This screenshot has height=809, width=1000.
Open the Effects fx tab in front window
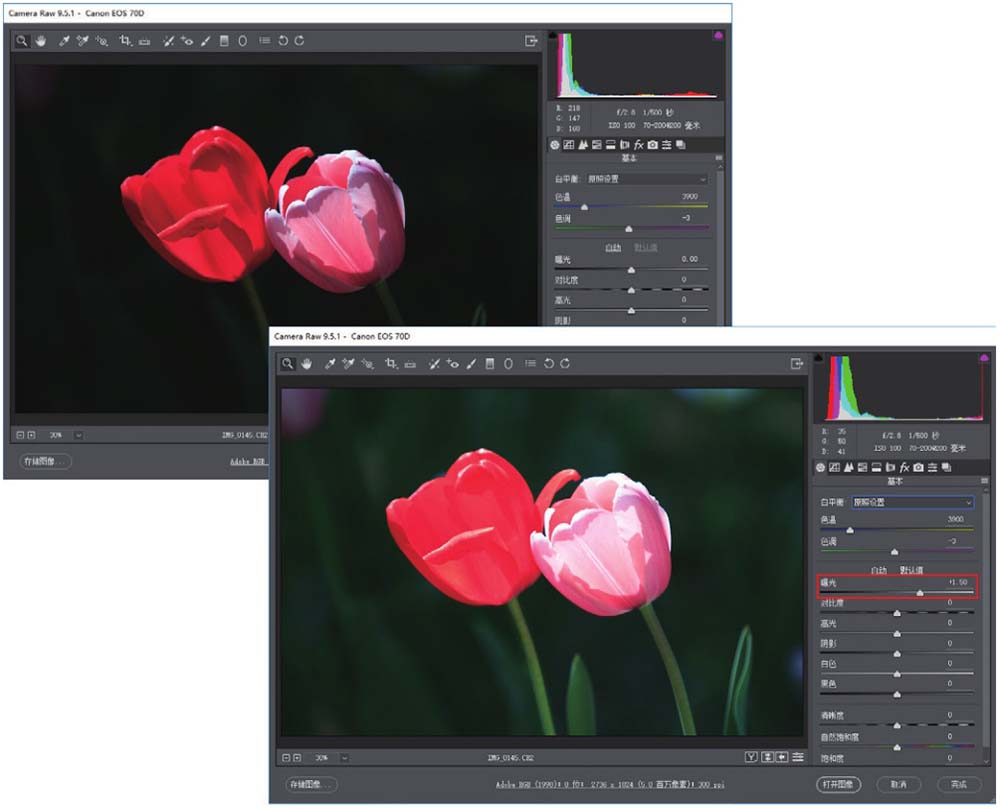coord(904,467)
